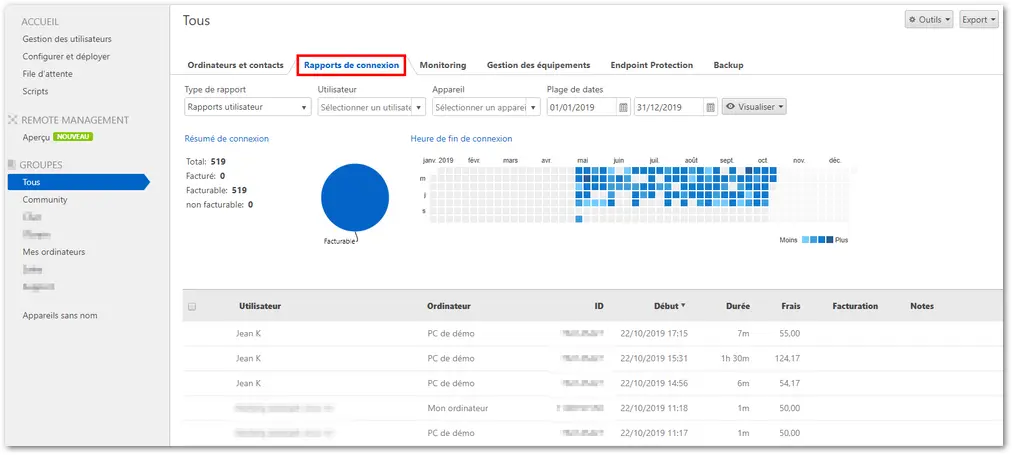The width and height of the screenshot is (1012, 455).
Task: Switch to the Monitoring tab
Action: pyautogui.click(x=443, y=65)
